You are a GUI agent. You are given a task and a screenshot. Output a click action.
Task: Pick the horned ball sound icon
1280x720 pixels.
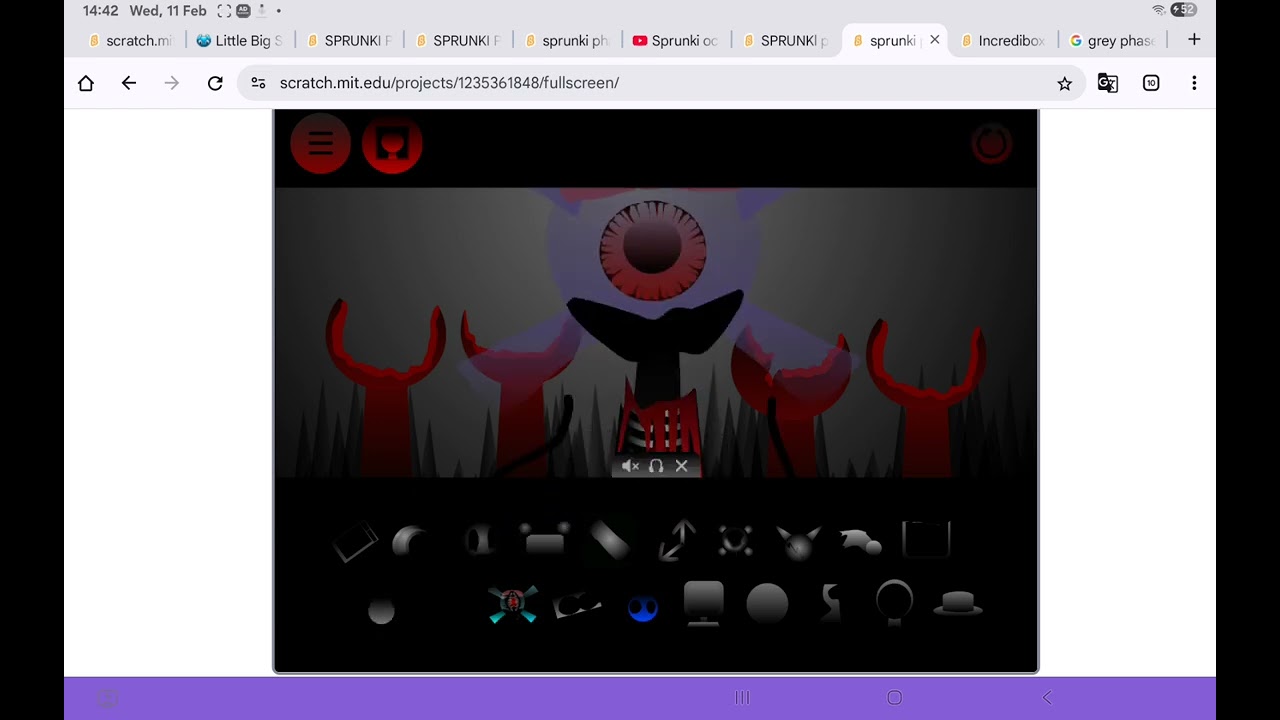(799, 543)
